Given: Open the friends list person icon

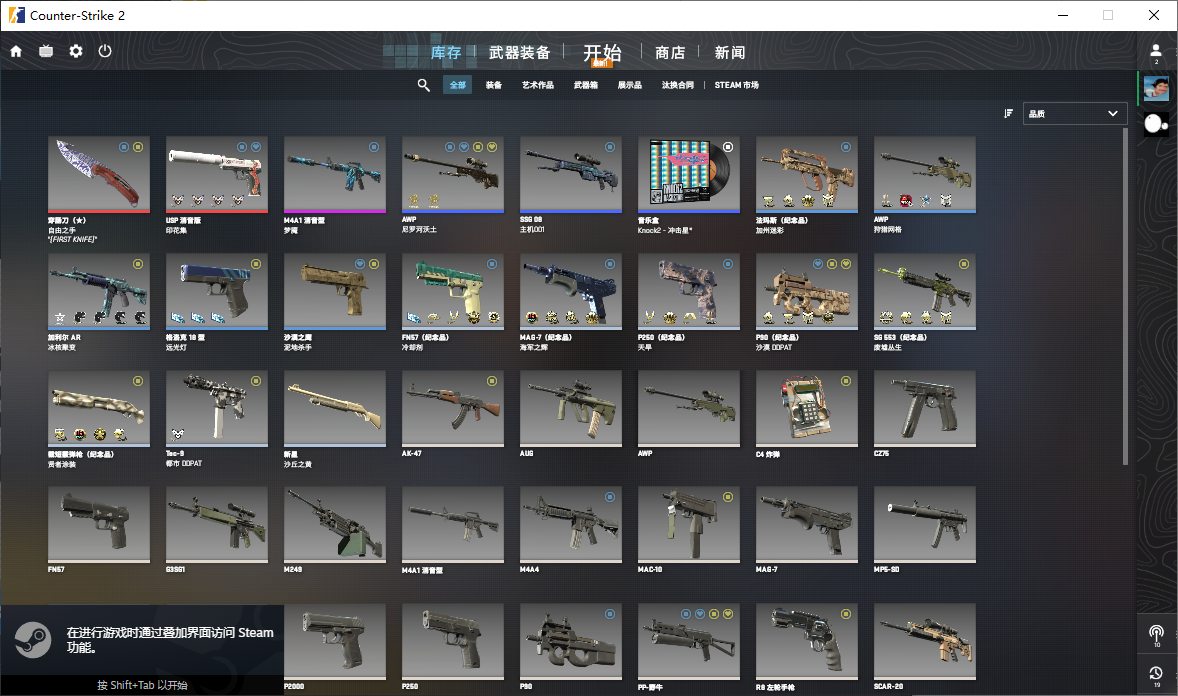Looking at the screenshot, I should [x=1156, y=51].
